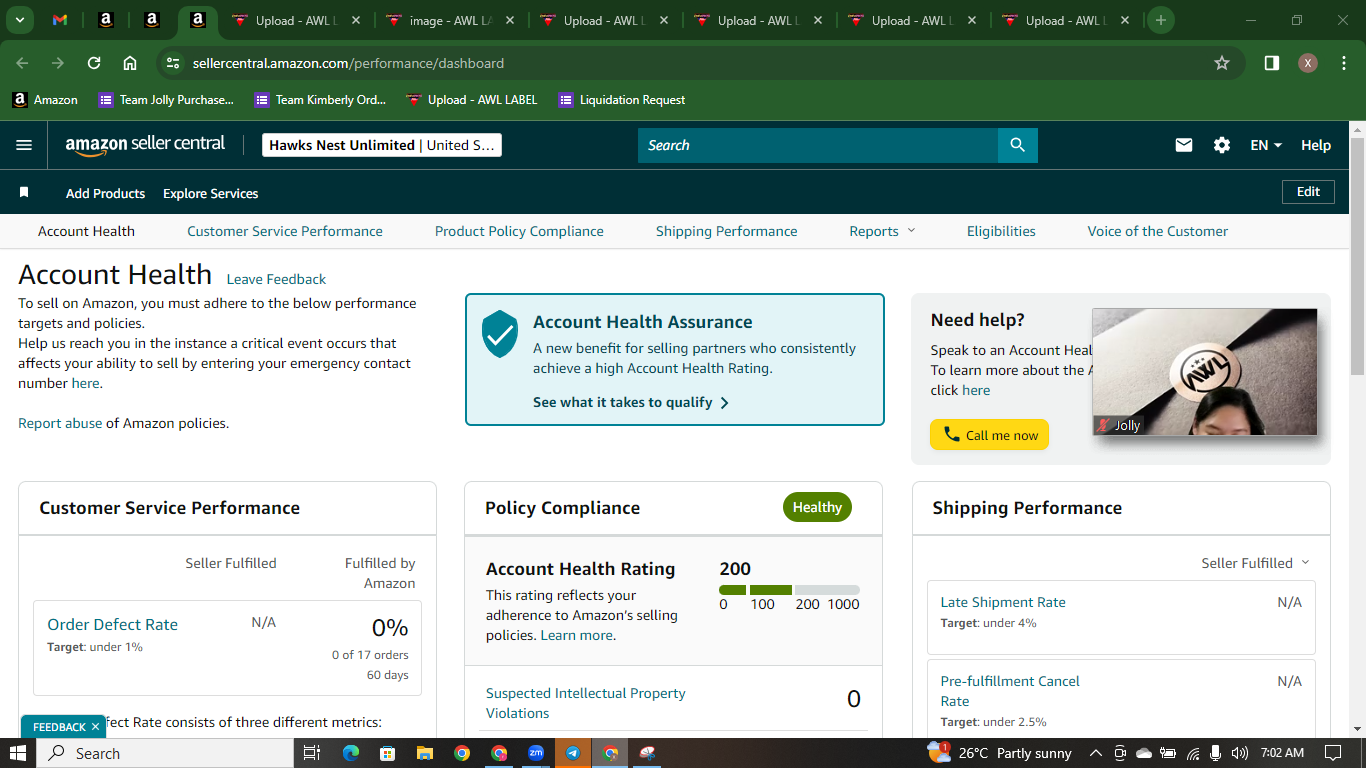Screen dimensions: 1366x768
Task: Open the Seller Fulfilled dropdown in Shipping Performance
Action: coord(1255,563)
